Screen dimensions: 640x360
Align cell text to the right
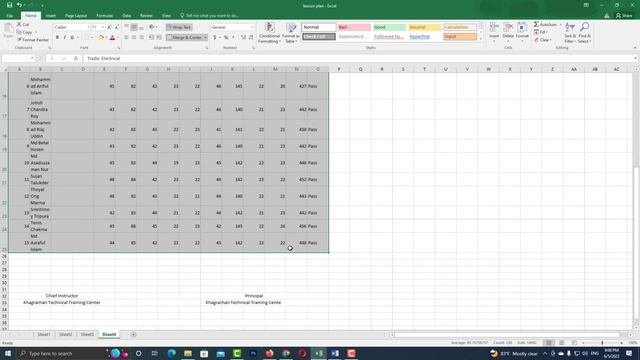141,37
